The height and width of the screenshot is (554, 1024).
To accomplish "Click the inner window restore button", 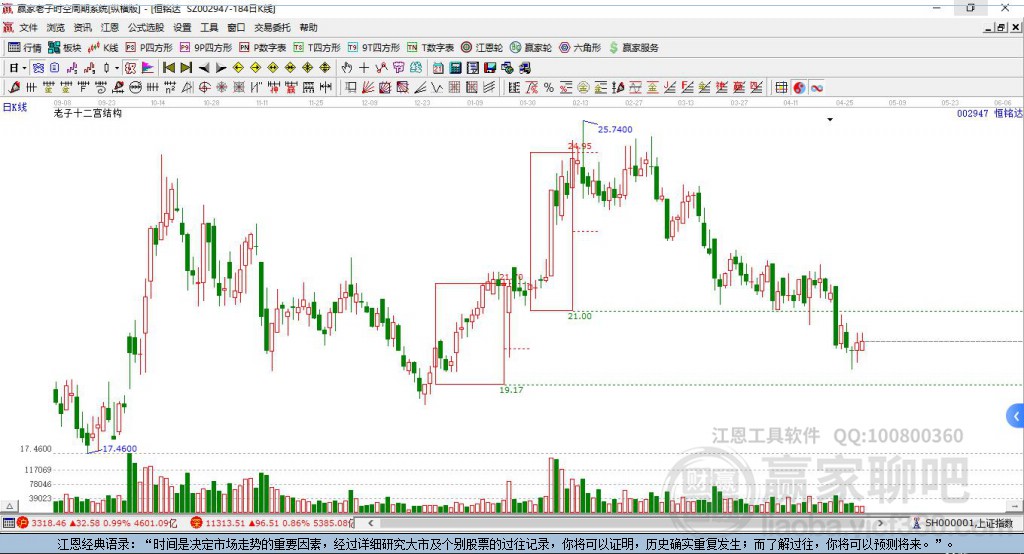I will click(x=1001, y=27).
